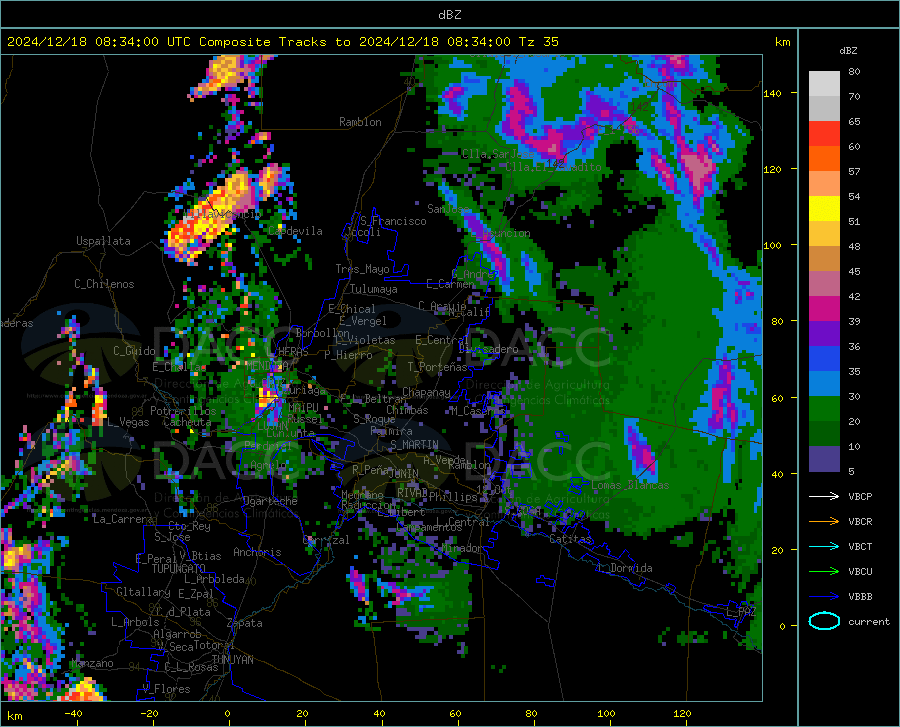Select the red color band above 60
The image size is (900, 727).
[824, 134]
